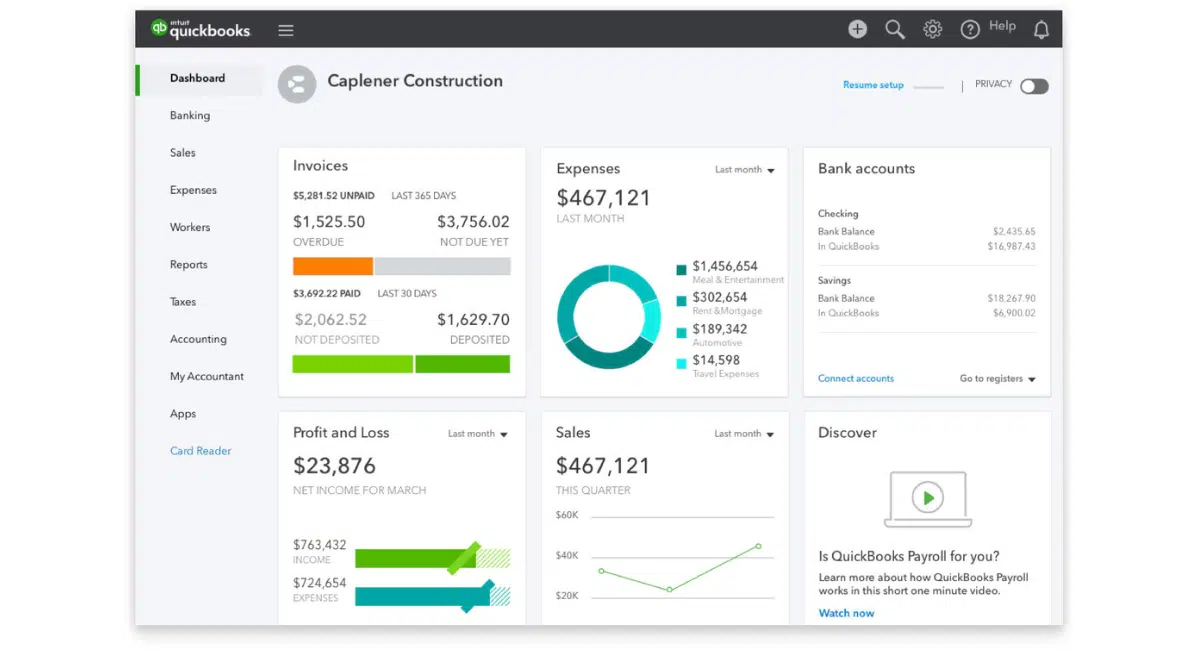Open the notifications bell icon
This screenshot has height=650, width=1200.
[x=1041, y=29]
